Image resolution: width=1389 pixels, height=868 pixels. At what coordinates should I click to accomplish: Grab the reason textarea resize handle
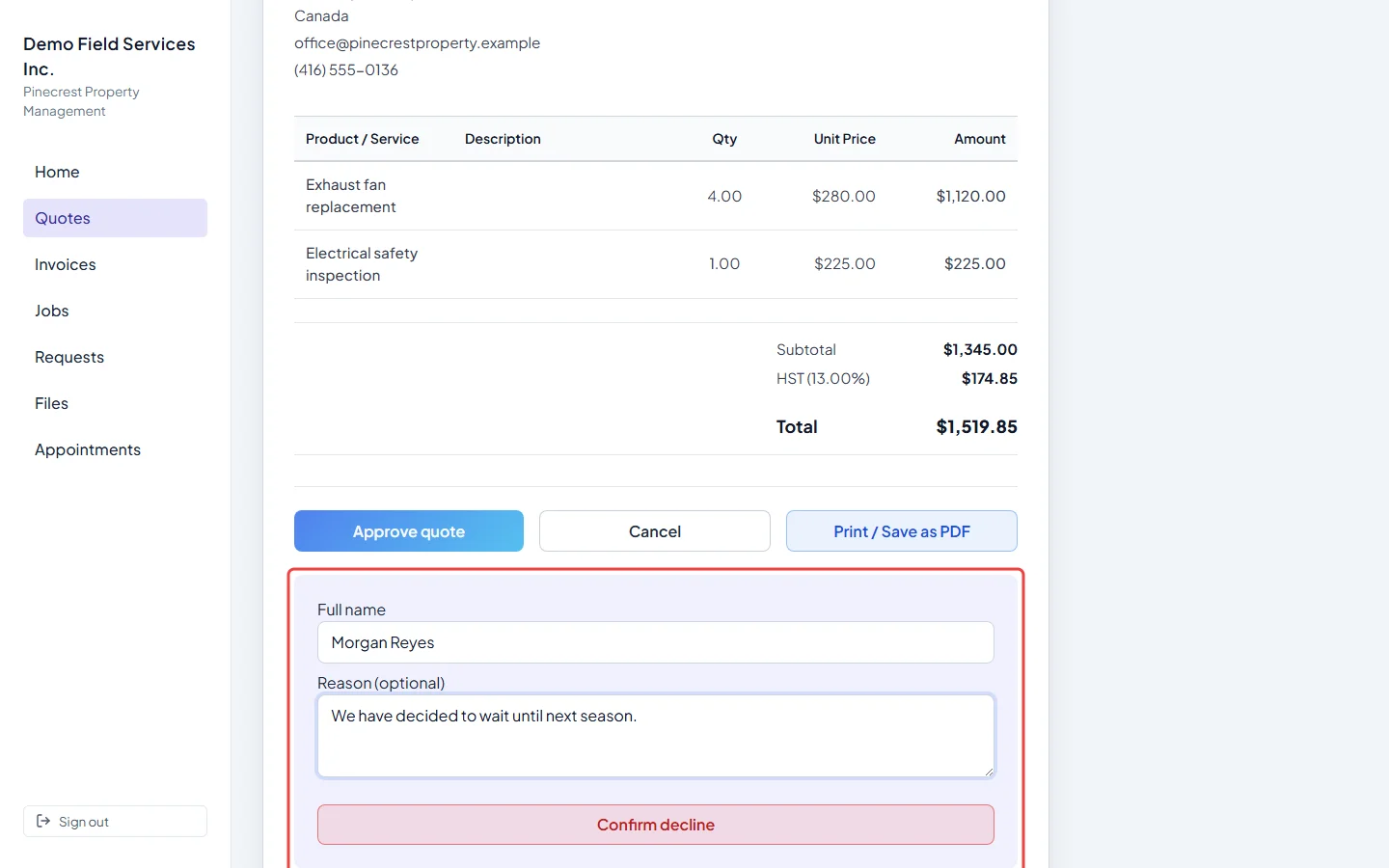click(988, 771)
